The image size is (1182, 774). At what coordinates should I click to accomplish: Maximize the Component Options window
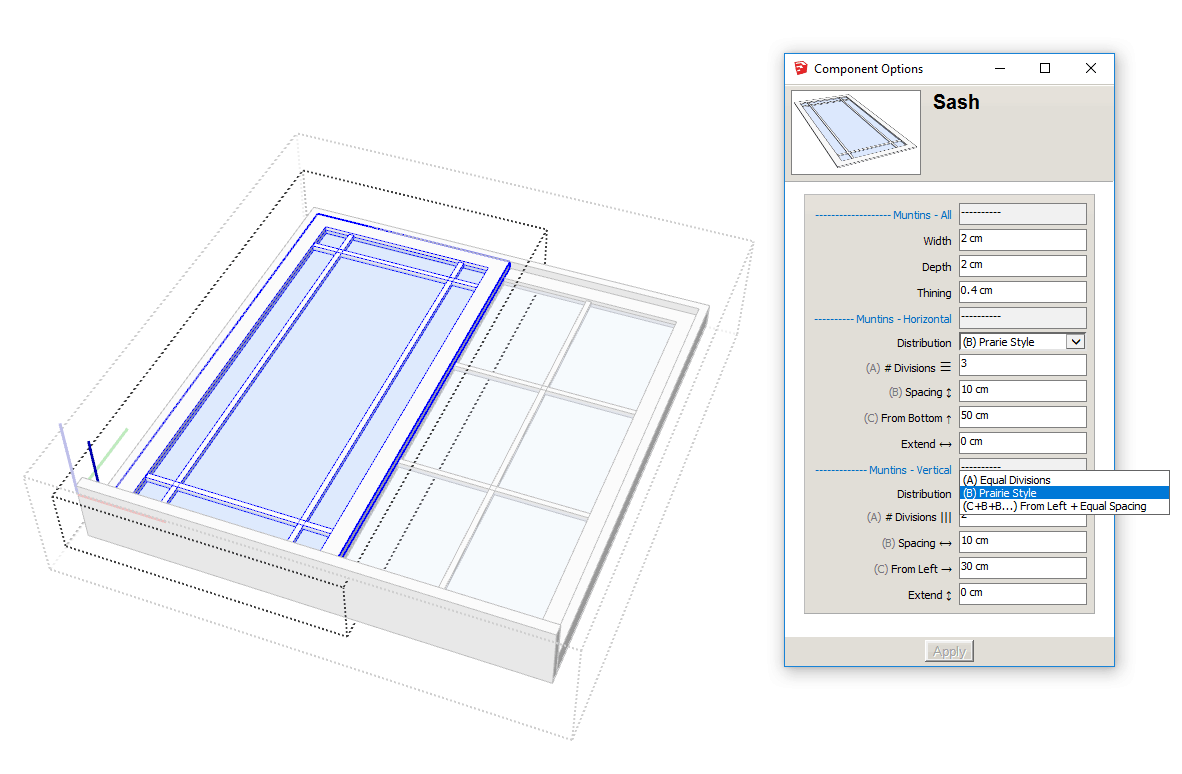(1045, 69)
